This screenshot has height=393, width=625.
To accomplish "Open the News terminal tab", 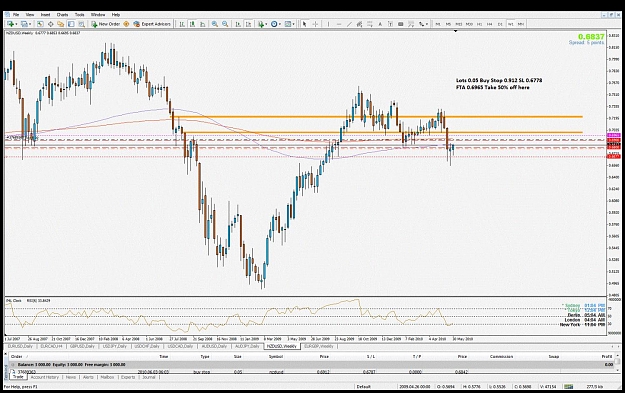I will pos(71,377).
